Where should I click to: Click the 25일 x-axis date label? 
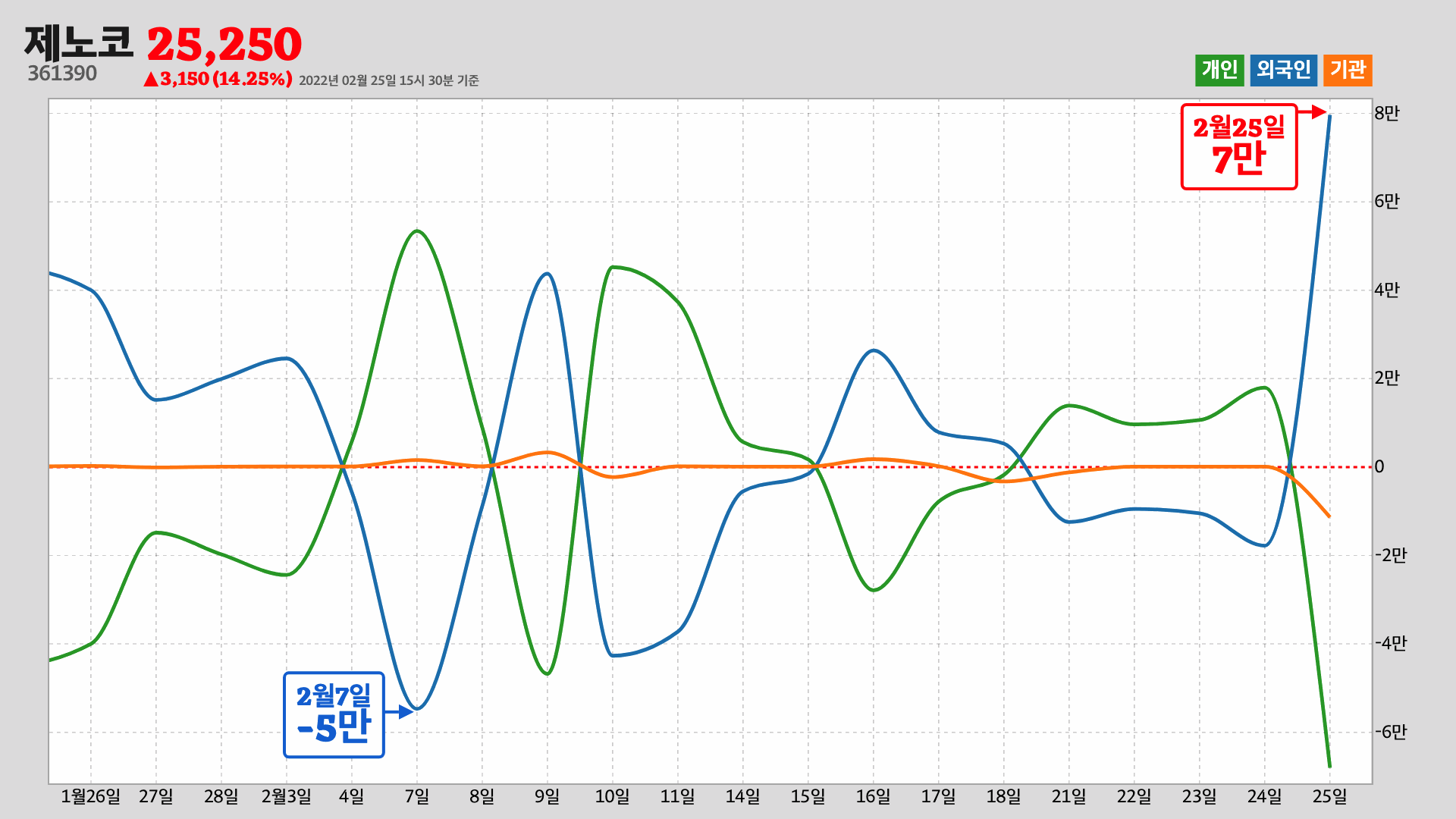(x=1330, y=796)
